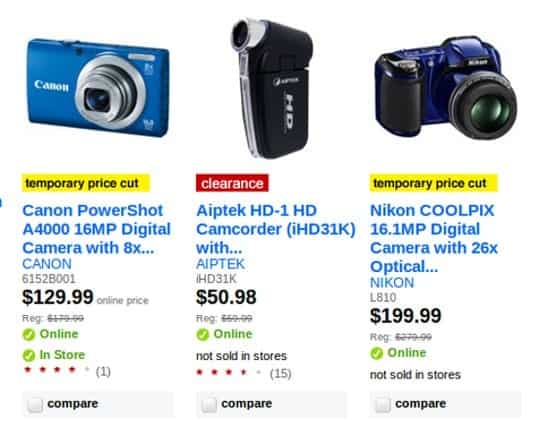
Task: Click the NIKON brand link
Action: [392, 283]
